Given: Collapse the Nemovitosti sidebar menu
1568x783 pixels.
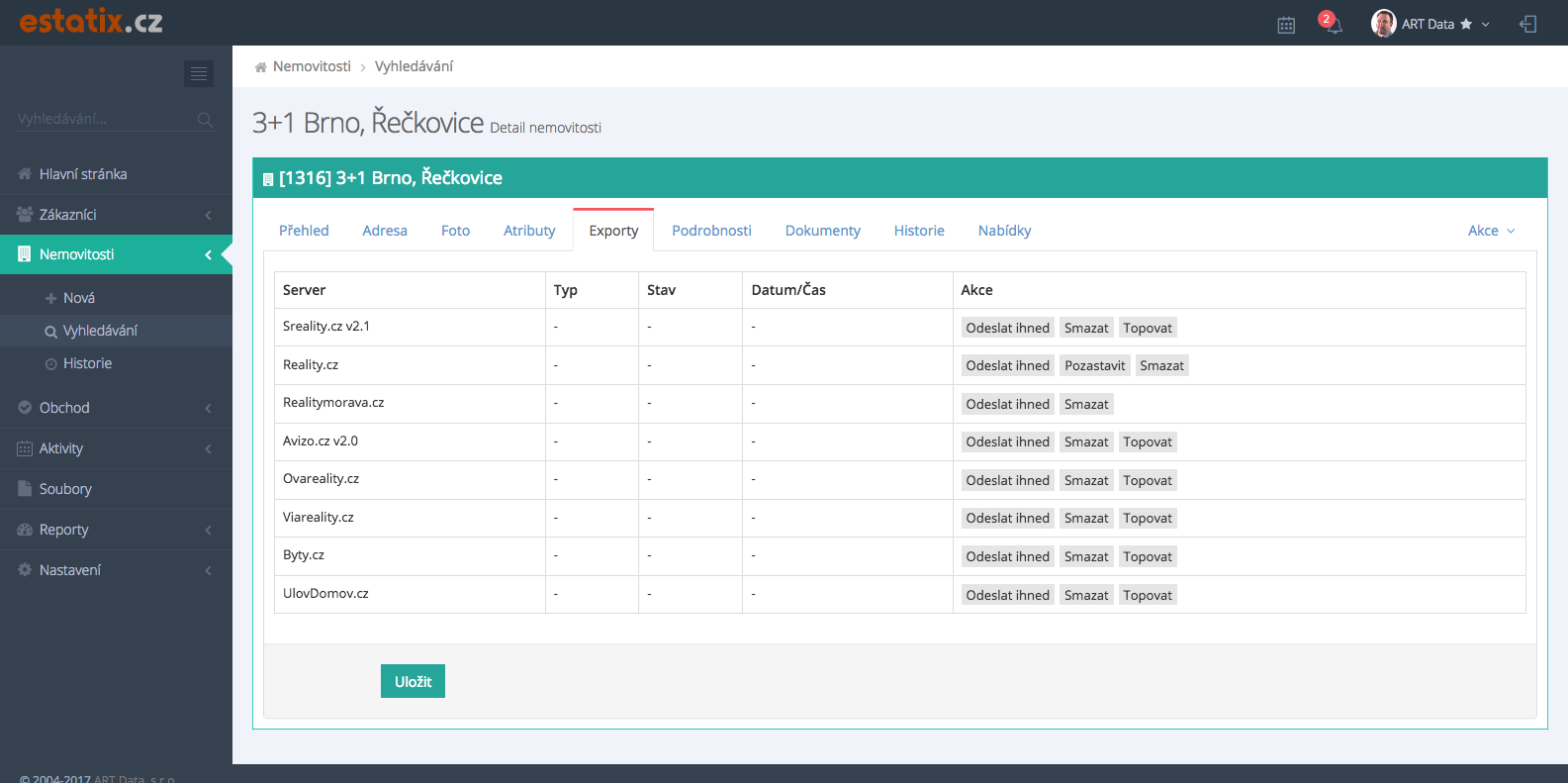Looking at the screenshot, I should [116, 254].
